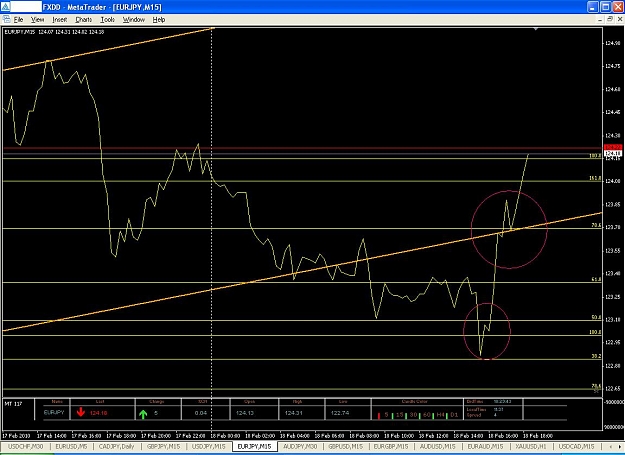
Task: Click the 123.10 price on the price axis
Action: point(613,320)
